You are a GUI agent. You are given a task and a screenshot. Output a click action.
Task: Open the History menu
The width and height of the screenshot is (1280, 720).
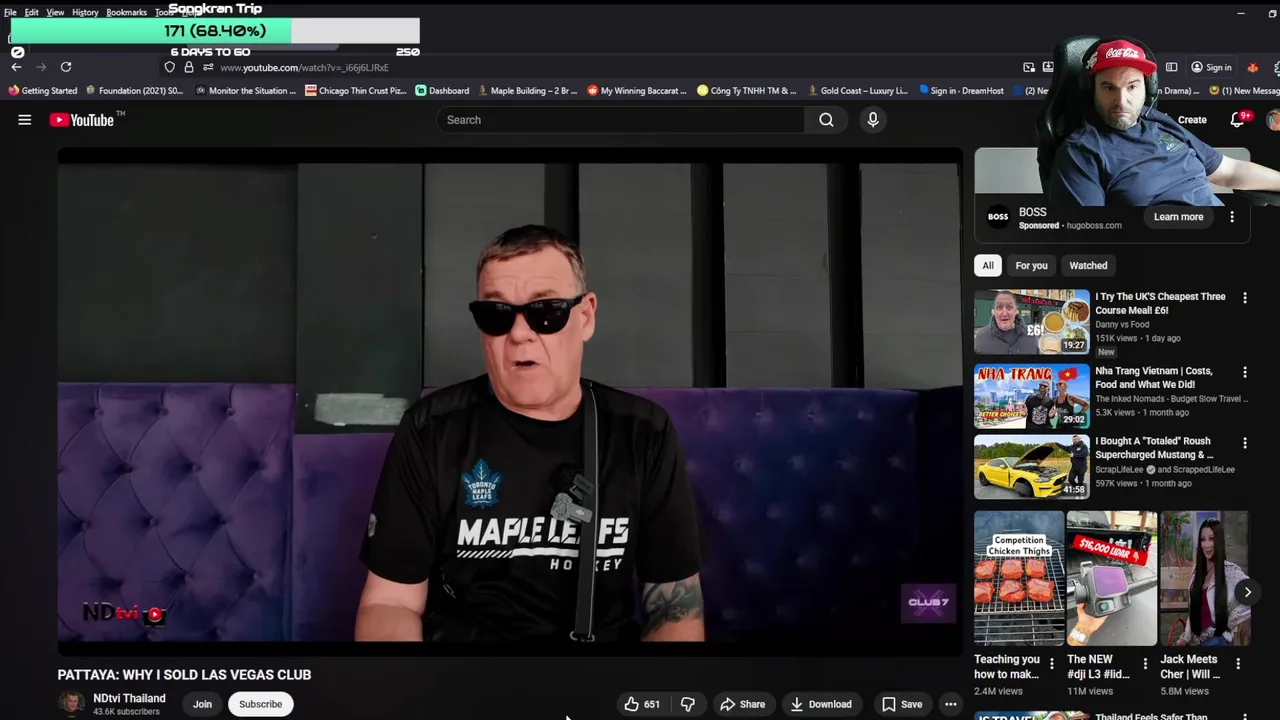pos(85,12)
